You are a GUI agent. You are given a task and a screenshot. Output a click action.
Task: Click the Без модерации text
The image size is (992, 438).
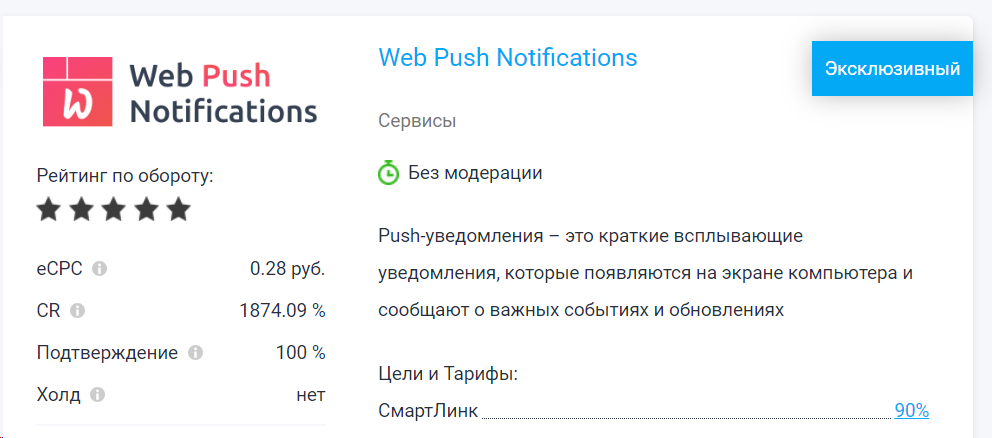click(x=475, y=173)
